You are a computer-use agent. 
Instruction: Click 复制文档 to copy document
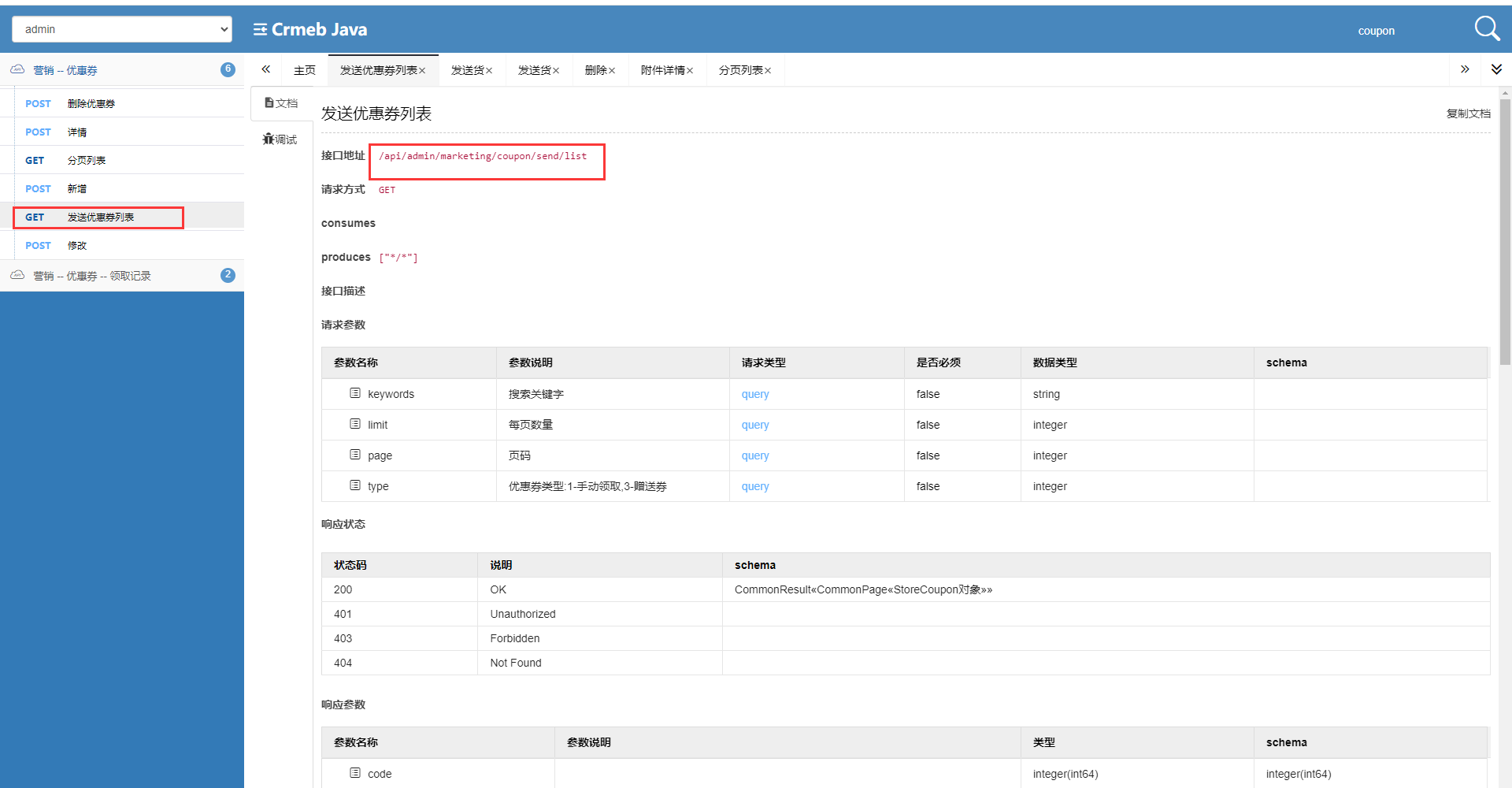click(x=1468, y=113)
